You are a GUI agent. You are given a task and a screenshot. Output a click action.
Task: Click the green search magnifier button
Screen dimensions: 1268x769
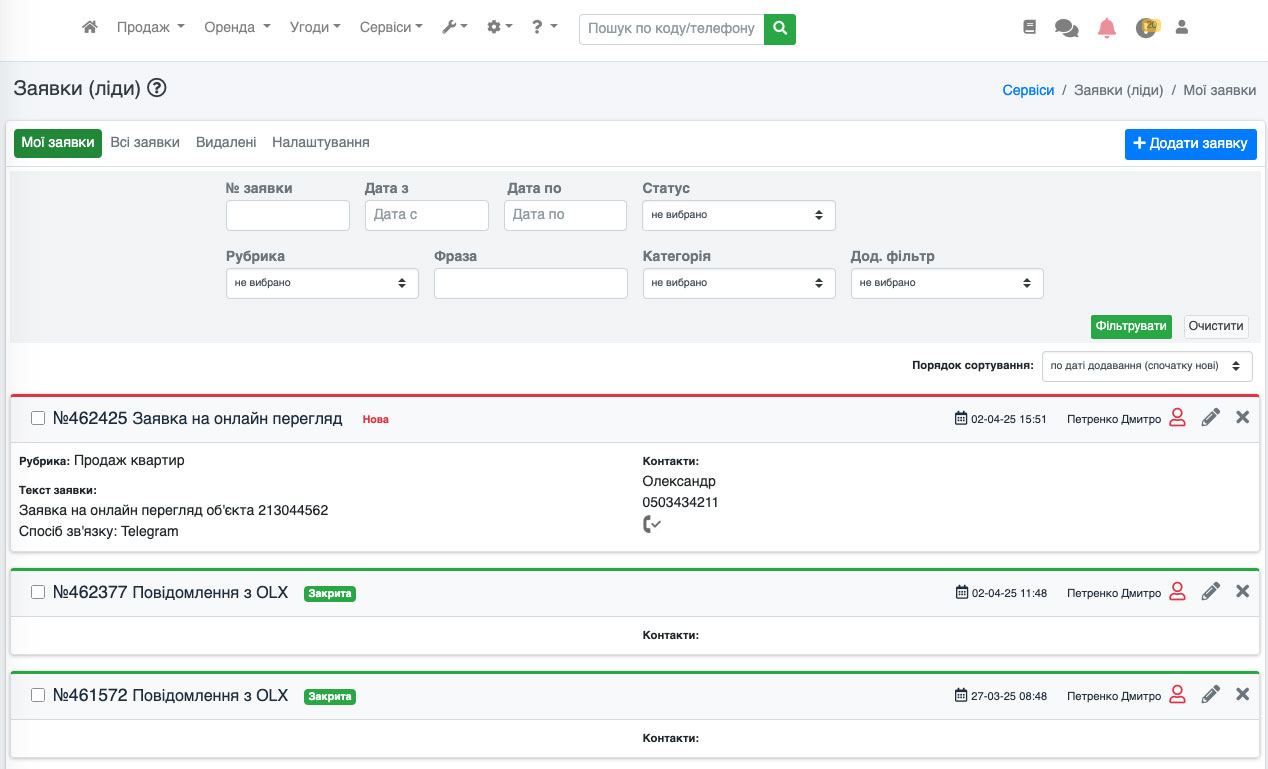coord(779,28)
